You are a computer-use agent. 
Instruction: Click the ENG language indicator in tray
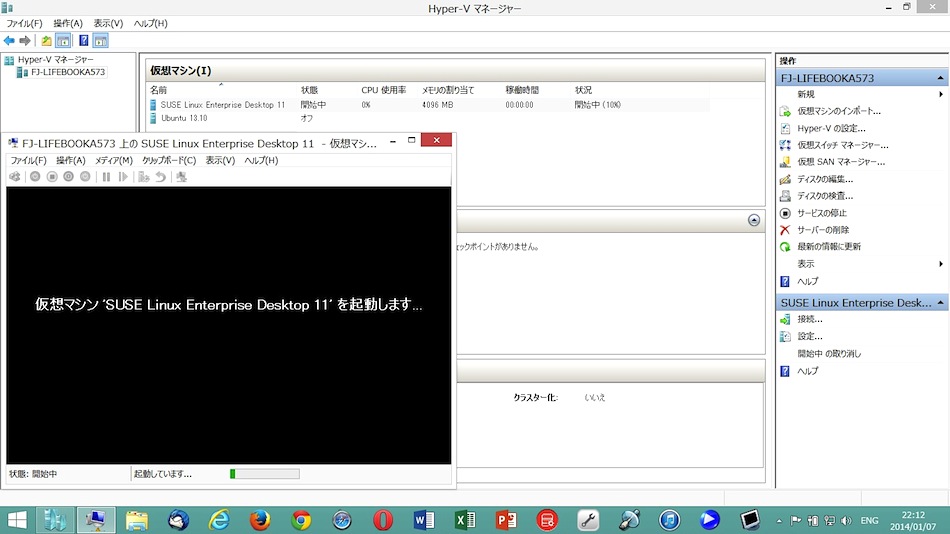(x=869, y=521)
